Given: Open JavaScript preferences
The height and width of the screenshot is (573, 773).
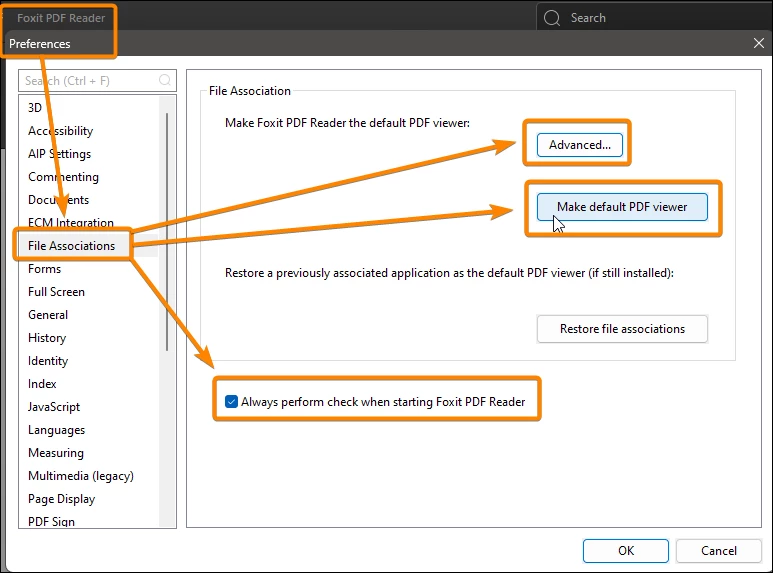Looking at the screenshot, I should pos(54,407).
